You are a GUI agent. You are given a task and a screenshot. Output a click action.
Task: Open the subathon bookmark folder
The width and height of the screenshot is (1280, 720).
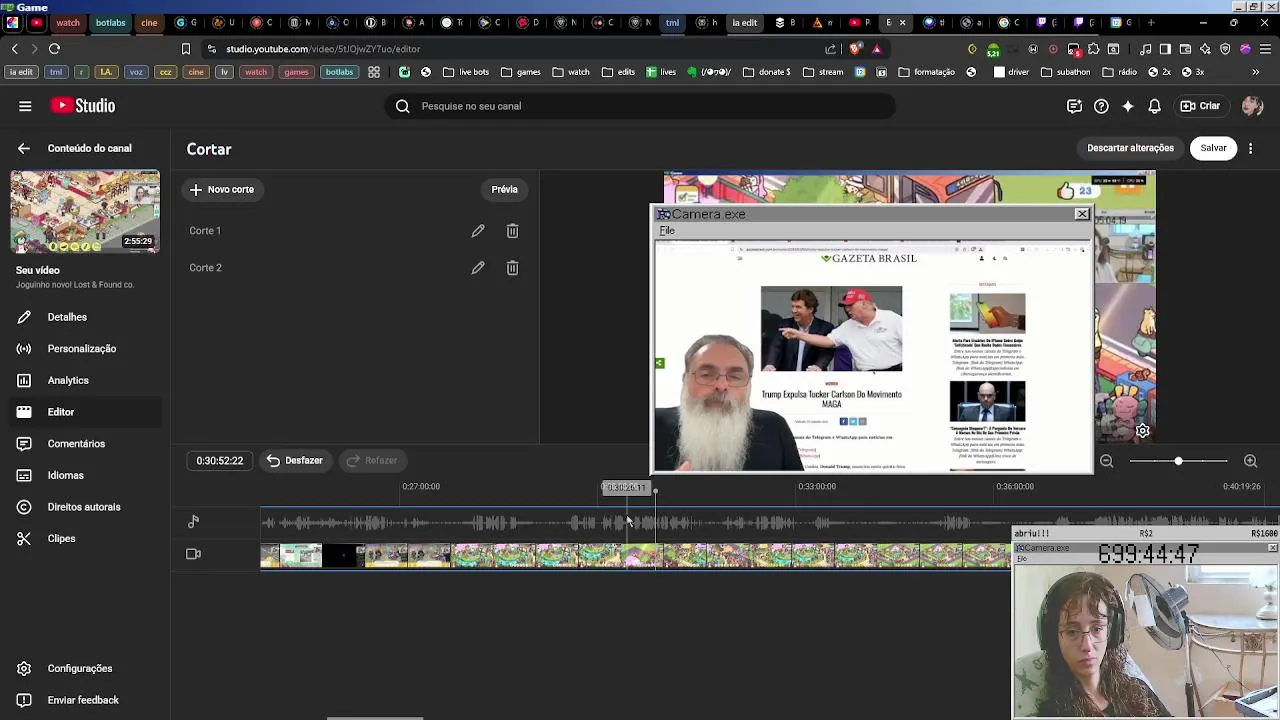coord(1066,72)
